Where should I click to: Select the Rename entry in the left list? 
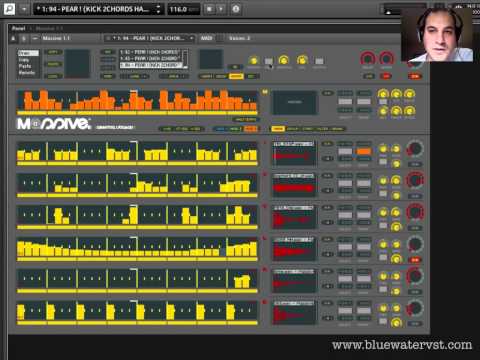click(27, 72)
